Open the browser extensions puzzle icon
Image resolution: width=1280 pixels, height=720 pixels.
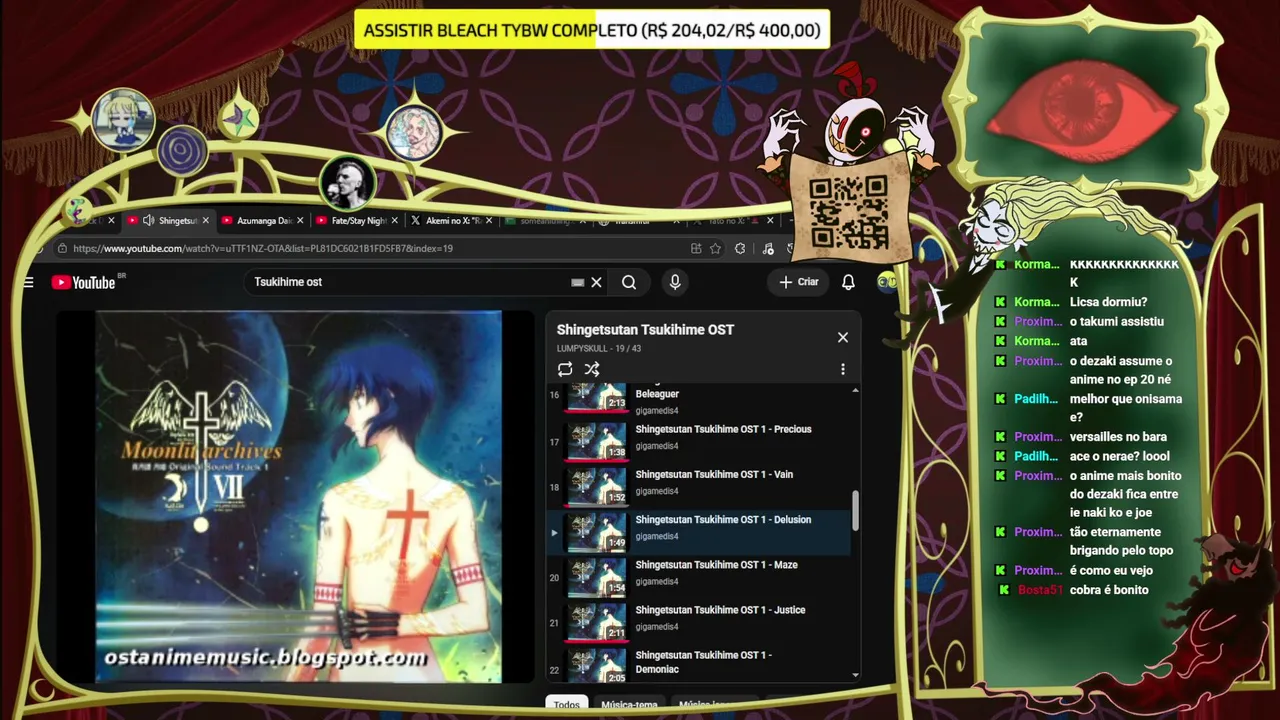coord(740,249)
